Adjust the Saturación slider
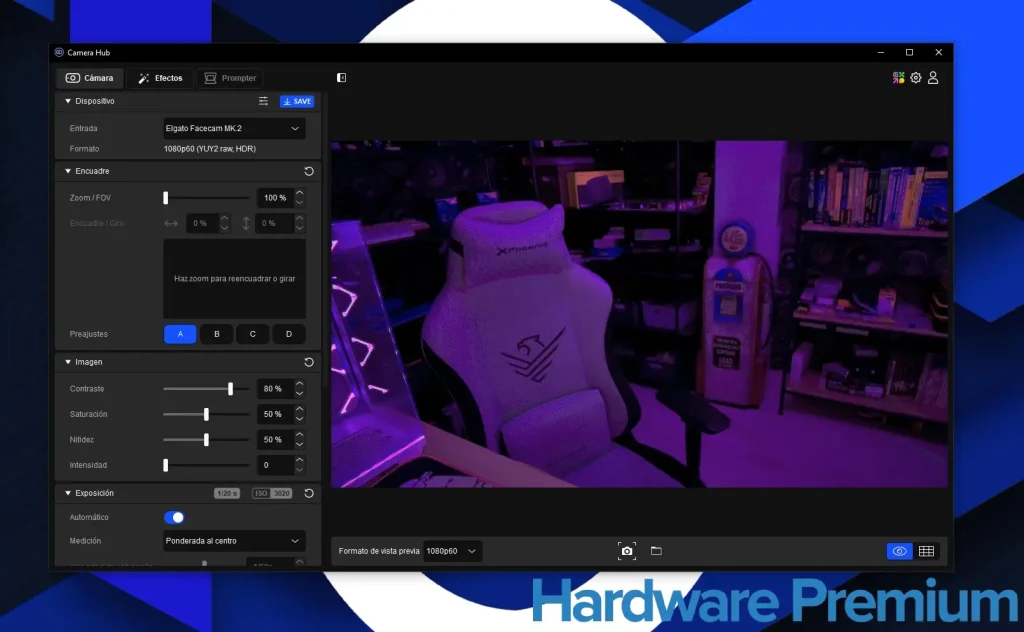 coord(206,414)
